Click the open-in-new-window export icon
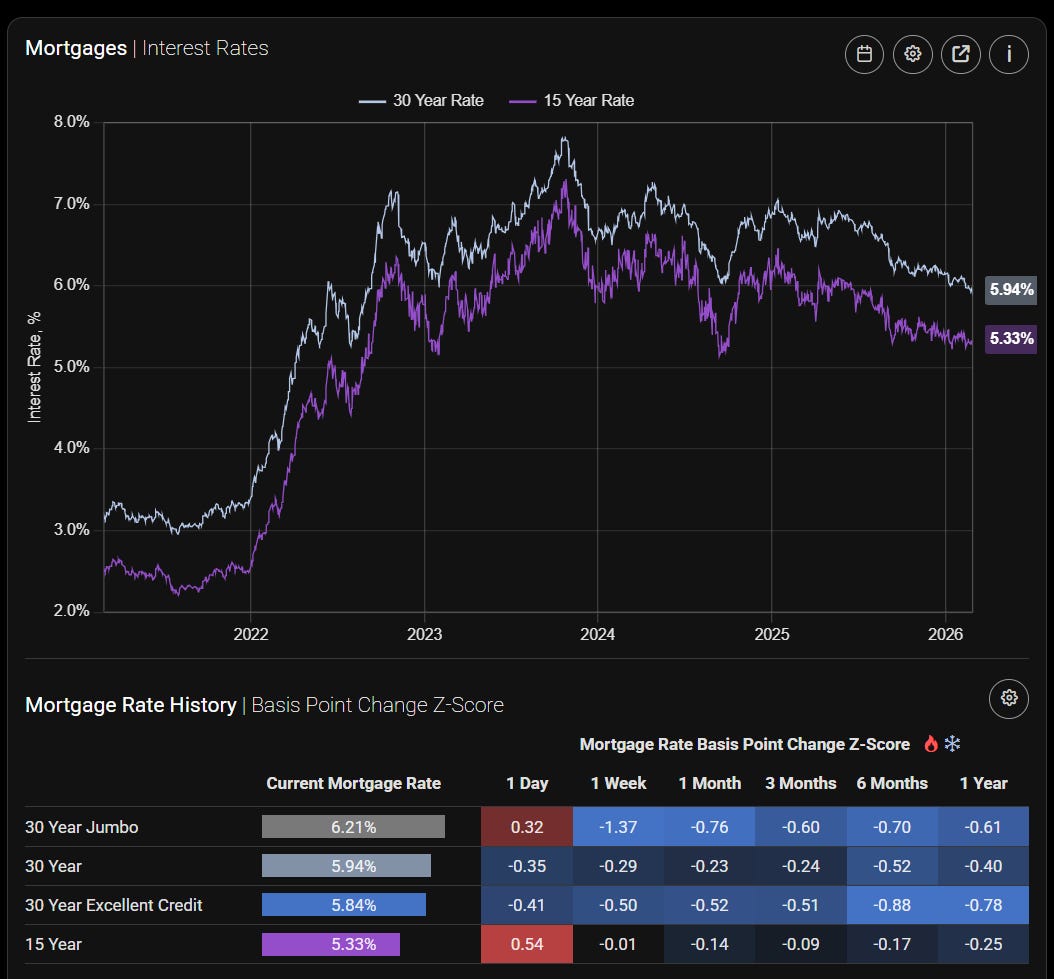The width and height of the screenshot is (1054, 979). (961, 54)
